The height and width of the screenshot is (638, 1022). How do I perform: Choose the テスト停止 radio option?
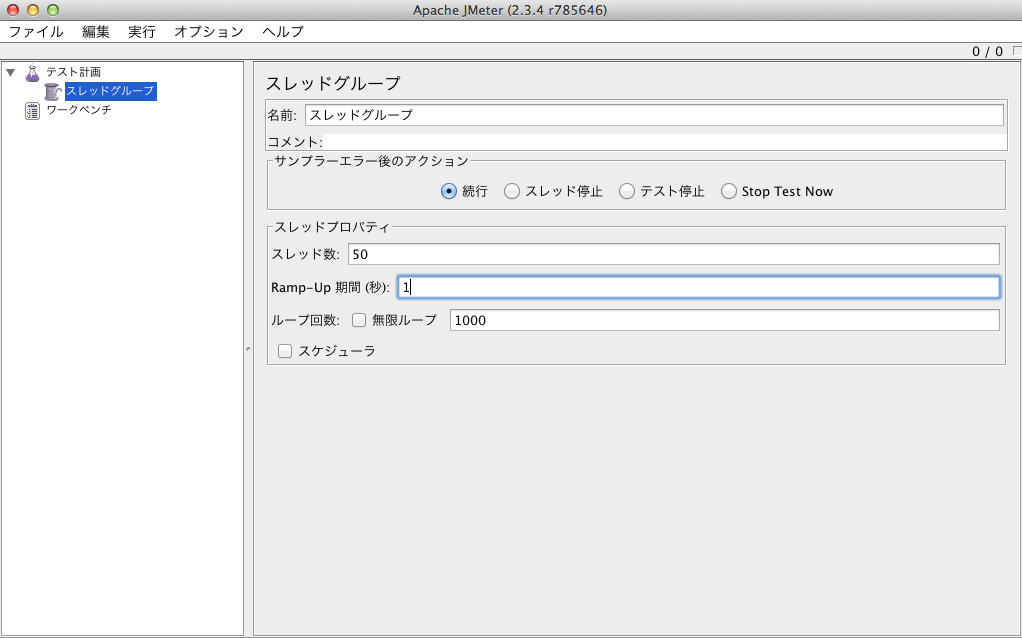tap(627, 191)
